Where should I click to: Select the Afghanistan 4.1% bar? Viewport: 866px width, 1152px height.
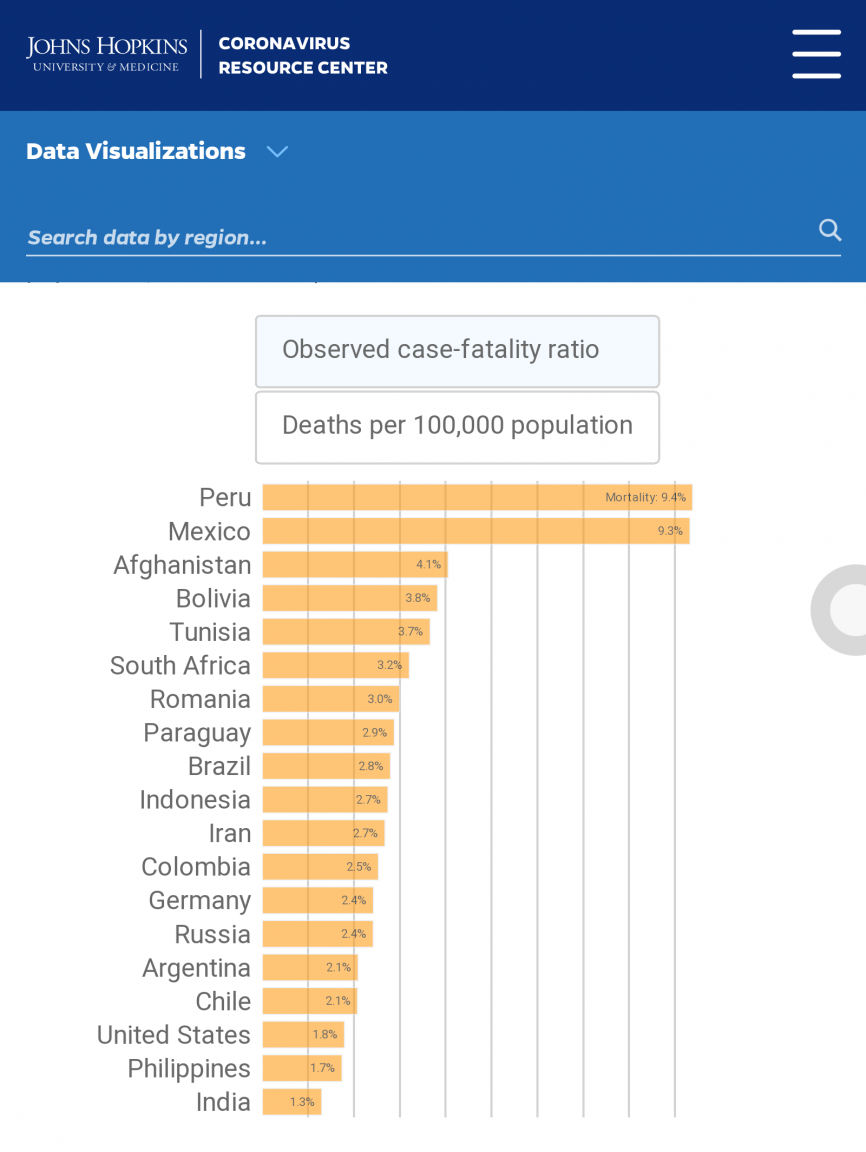click(x=355, y=565)
